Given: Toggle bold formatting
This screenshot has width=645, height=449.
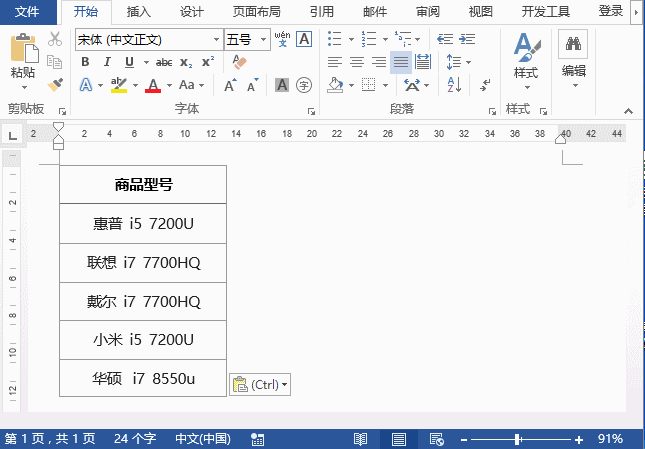Looking at the screenshot, I should (x=85, y=62).
